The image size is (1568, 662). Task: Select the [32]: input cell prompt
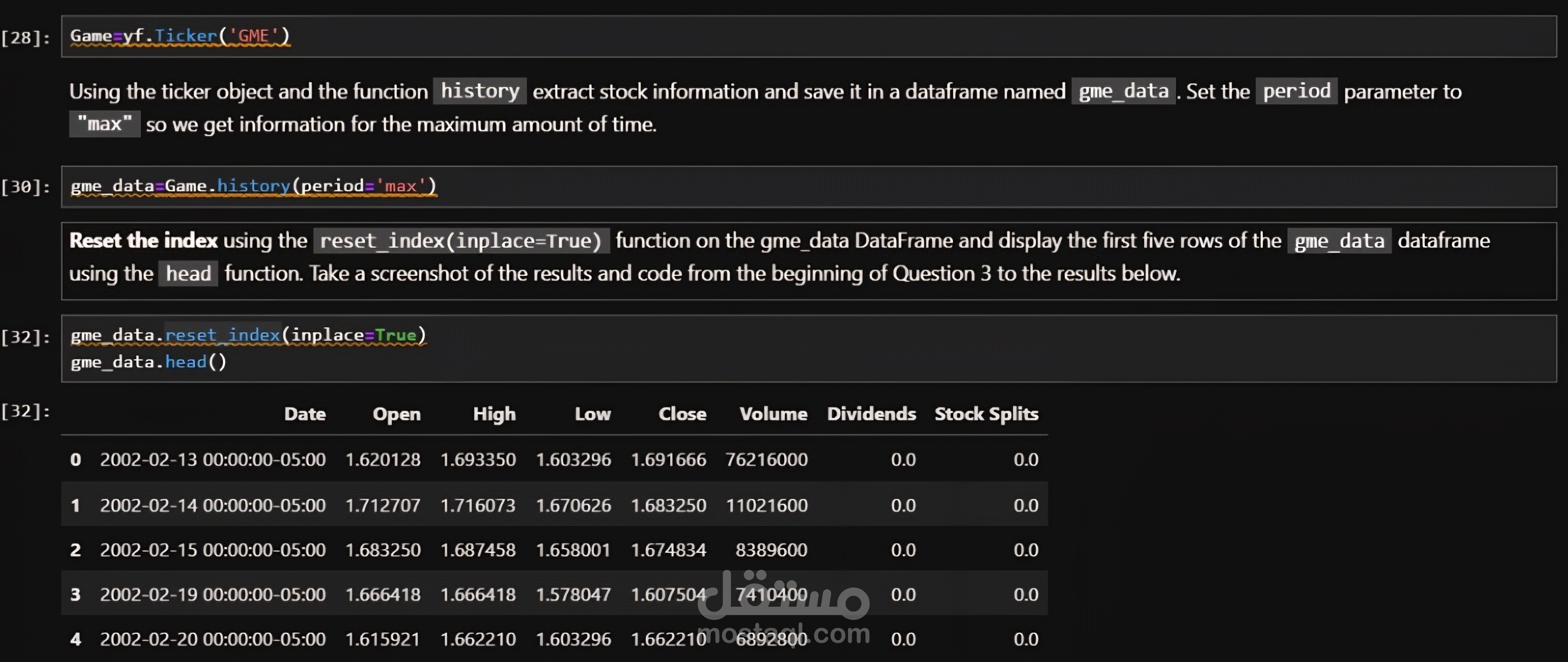coord(25,337)
